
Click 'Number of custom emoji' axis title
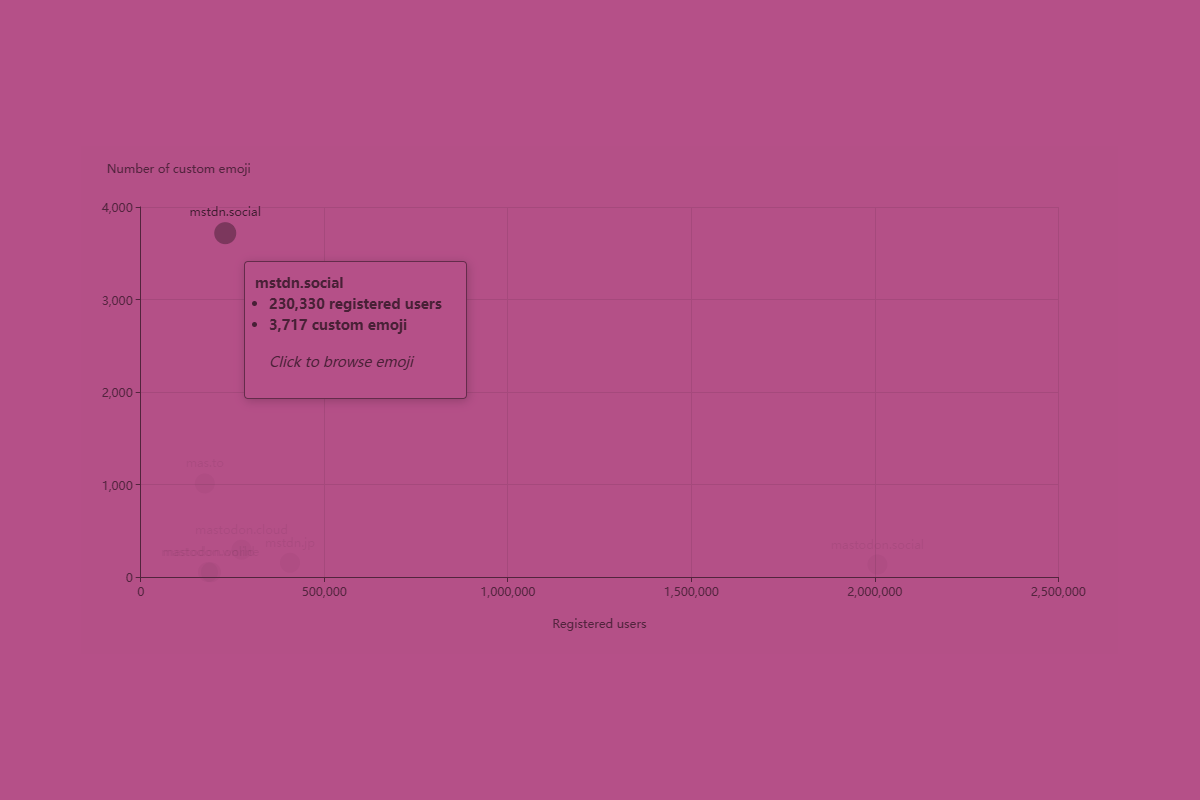(179, 169)
